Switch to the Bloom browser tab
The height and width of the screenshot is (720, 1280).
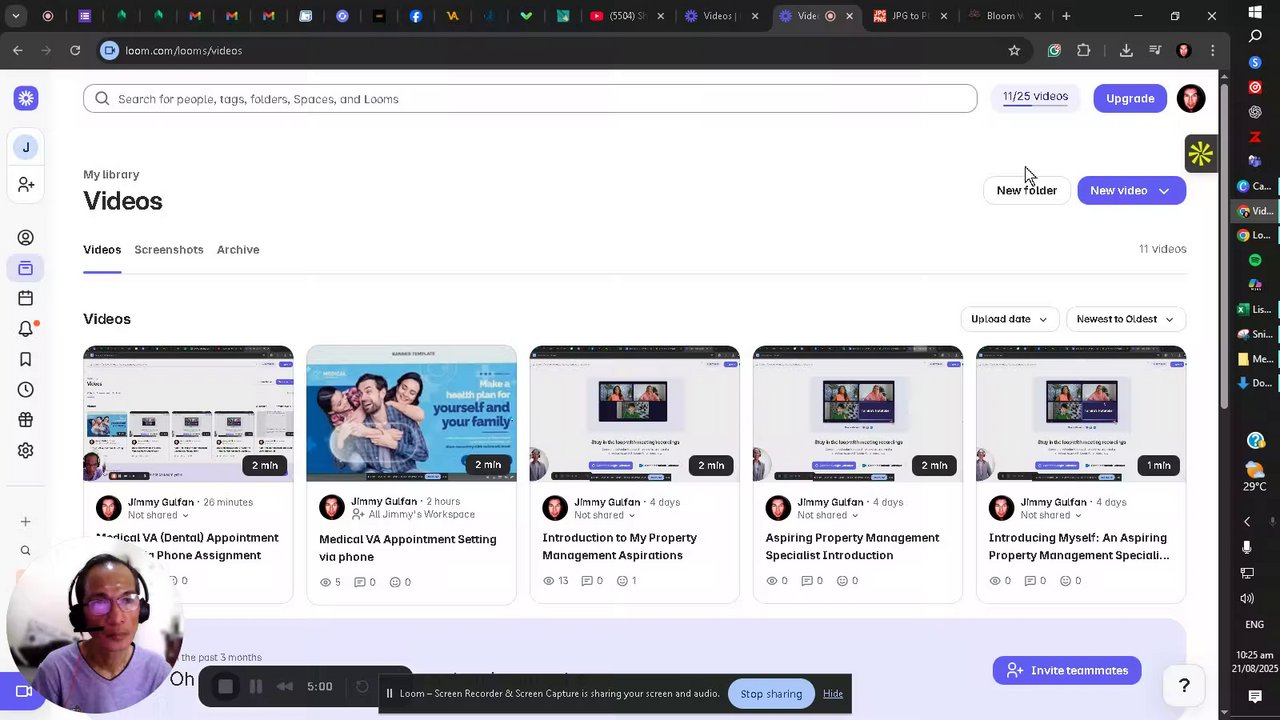pyautogui.click(x=1003, y=16)
